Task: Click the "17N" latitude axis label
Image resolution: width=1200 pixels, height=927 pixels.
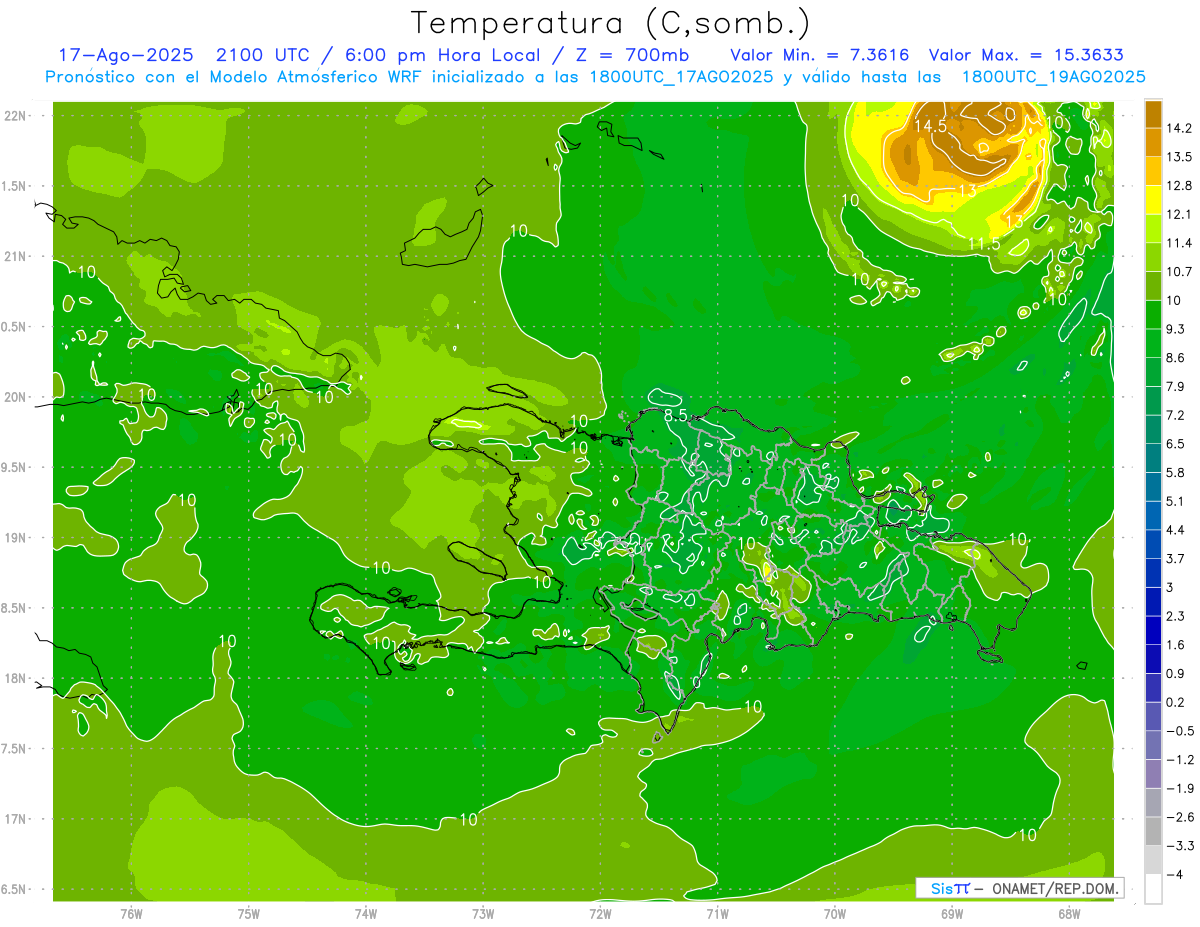Action: (14, 819)
